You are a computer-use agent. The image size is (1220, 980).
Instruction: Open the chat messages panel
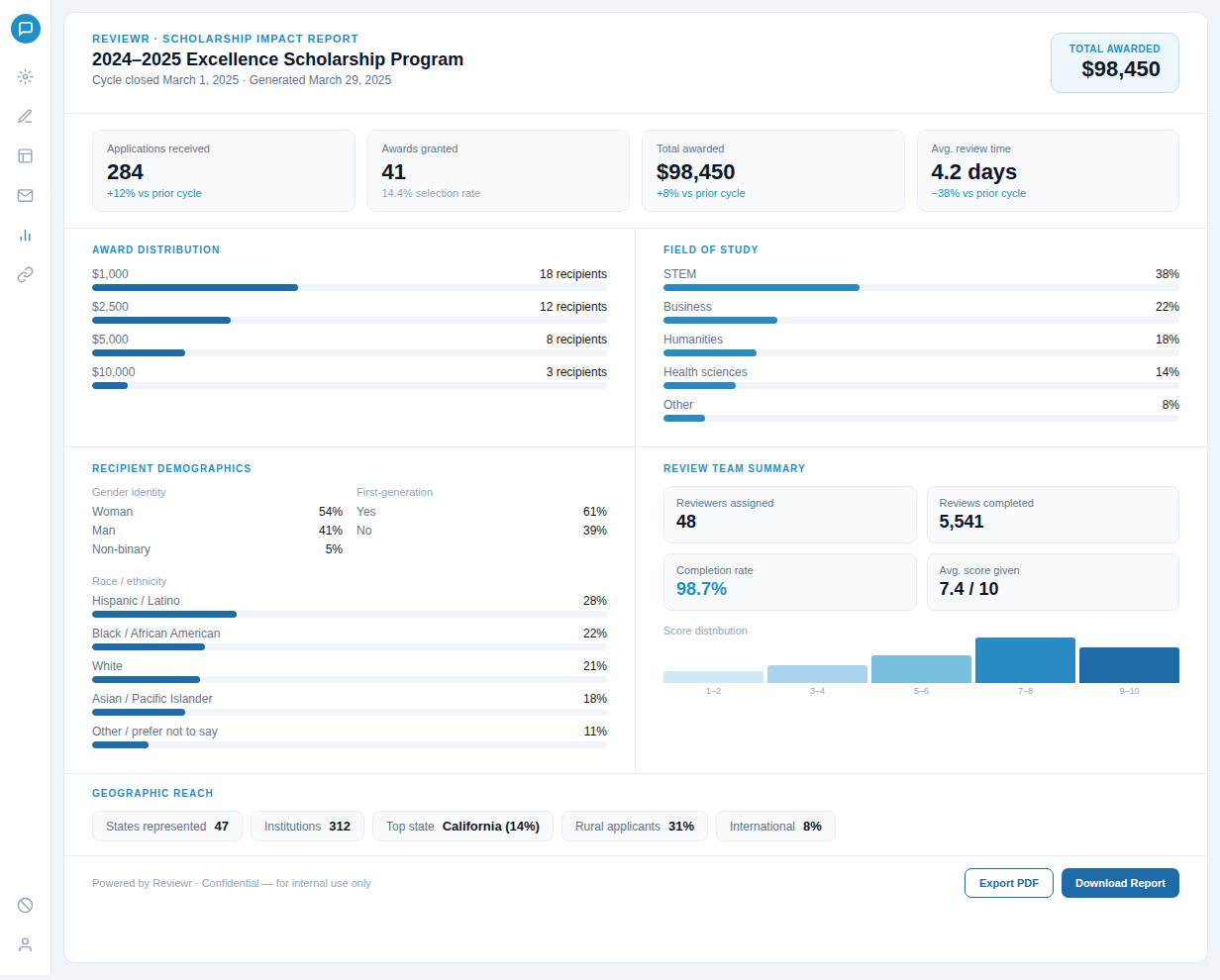(26, 29)
